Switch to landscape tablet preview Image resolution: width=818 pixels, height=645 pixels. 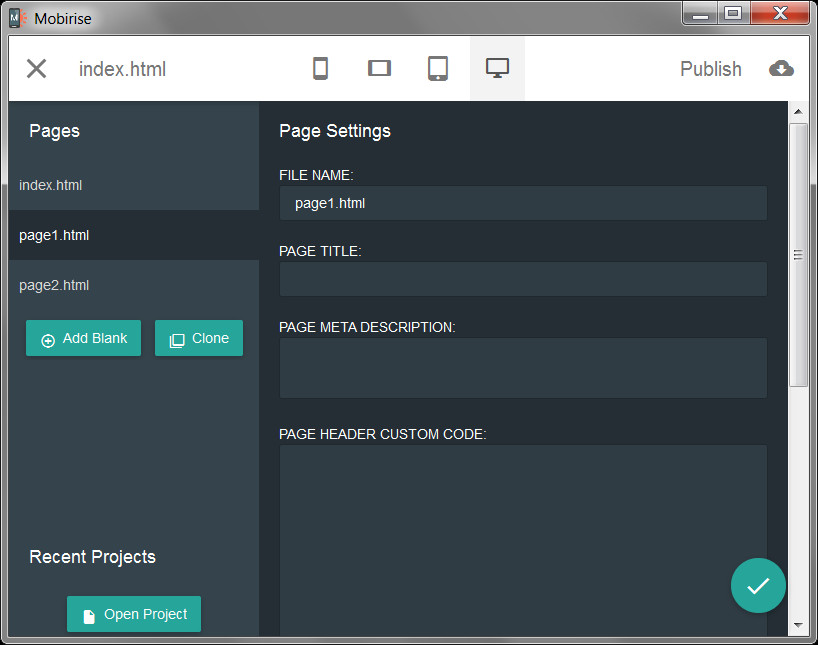[379, 69]
